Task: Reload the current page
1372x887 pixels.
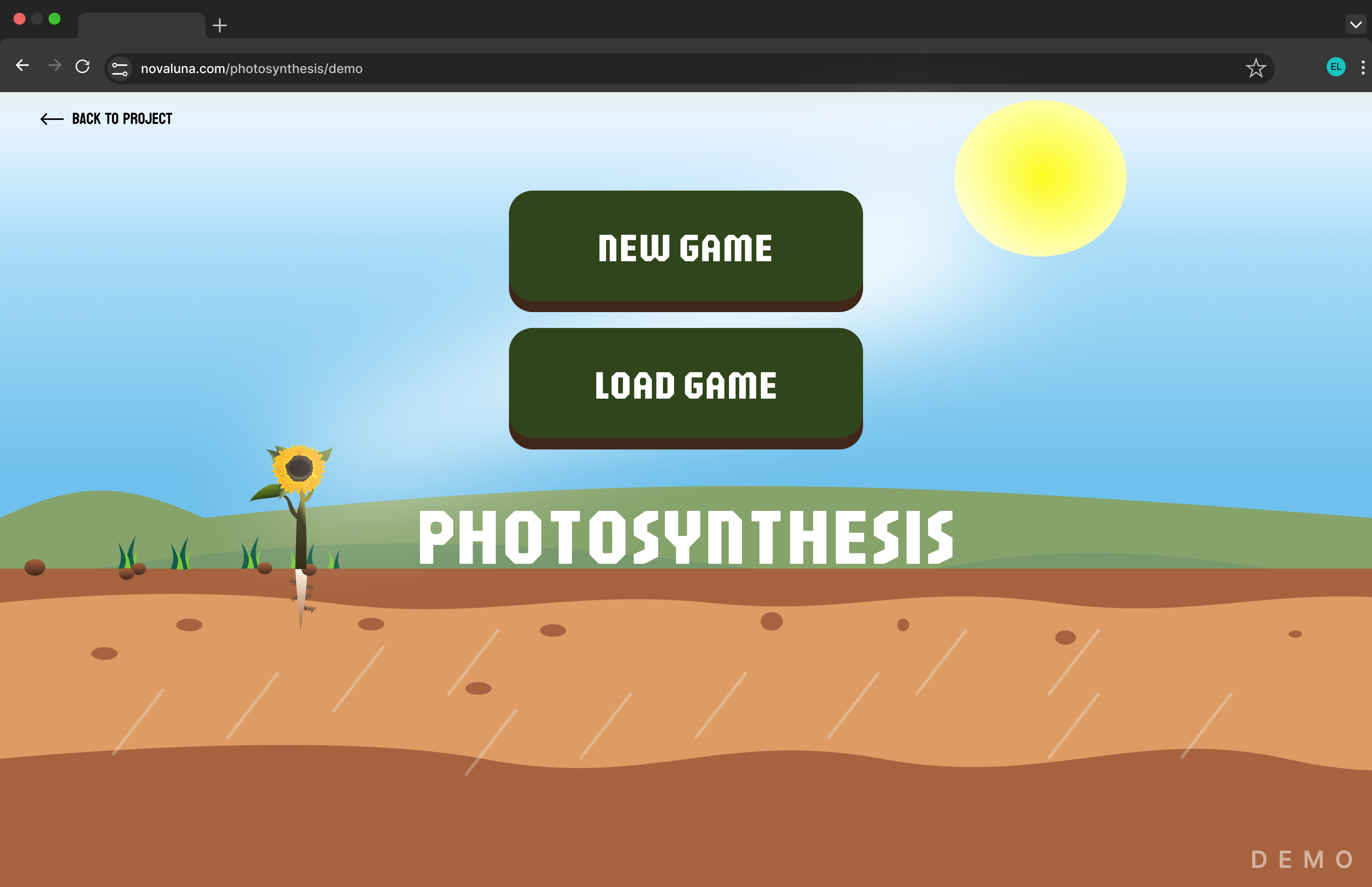Action: 83,66
